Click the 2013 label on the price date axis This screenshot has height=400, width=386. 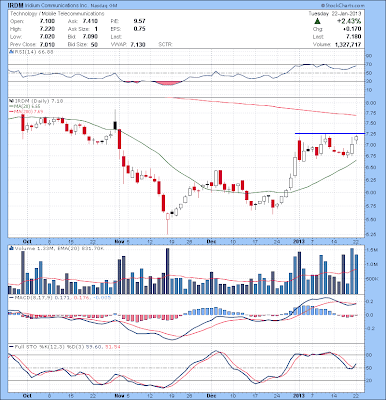pyautogui.click(x=298, y=241)
